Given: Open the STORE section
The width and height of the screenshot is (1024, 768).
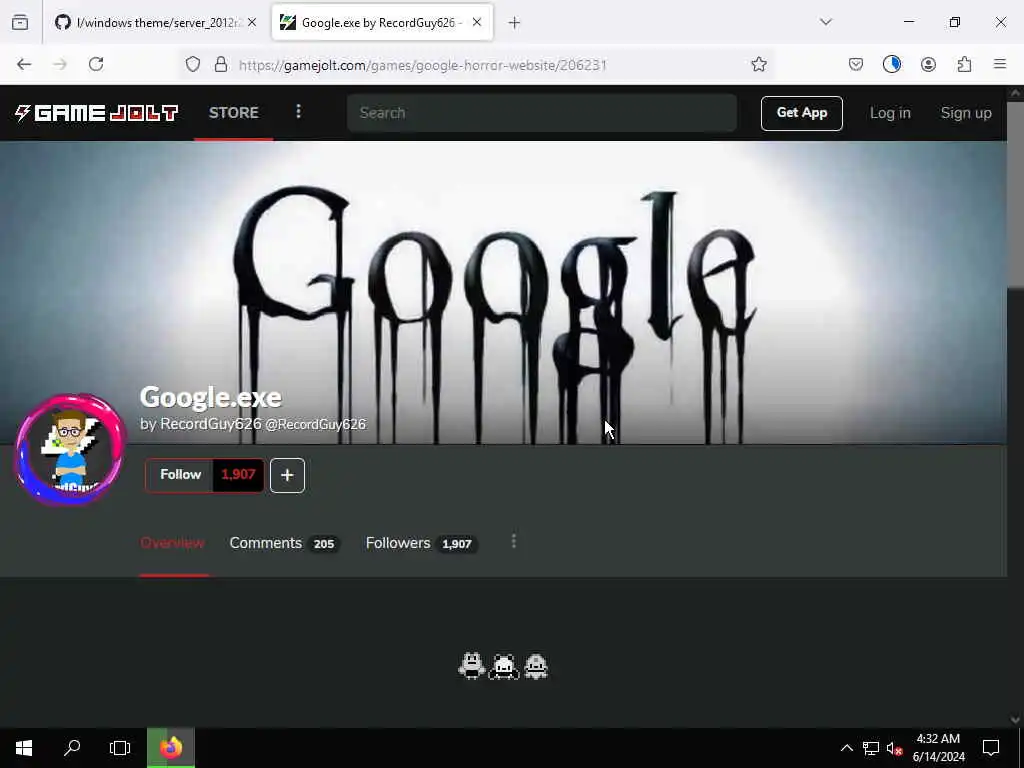Looking at the screenshot, I should tap(234, 113).
